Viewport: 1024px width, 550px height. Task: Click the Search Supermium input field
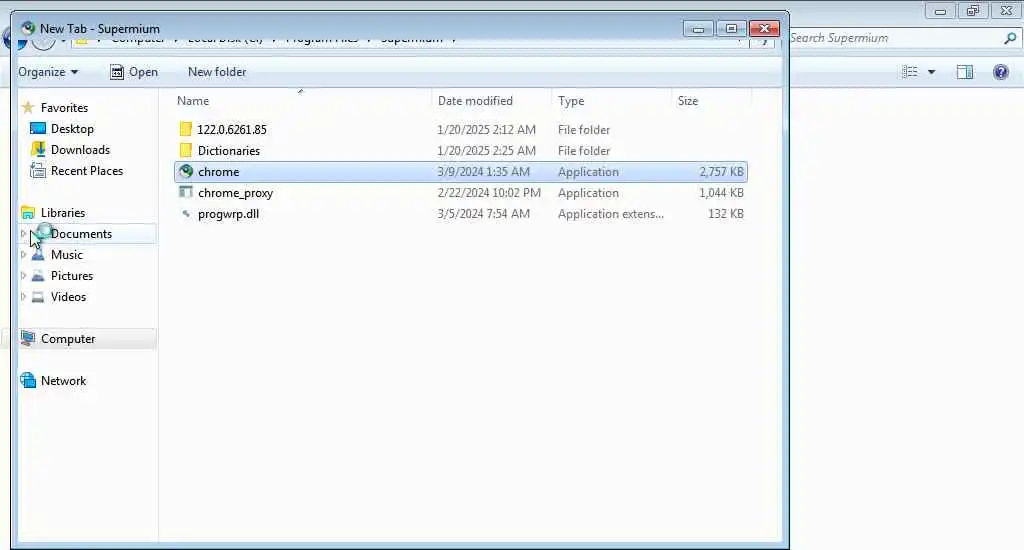pyautogui.click(x=895, y=38)
